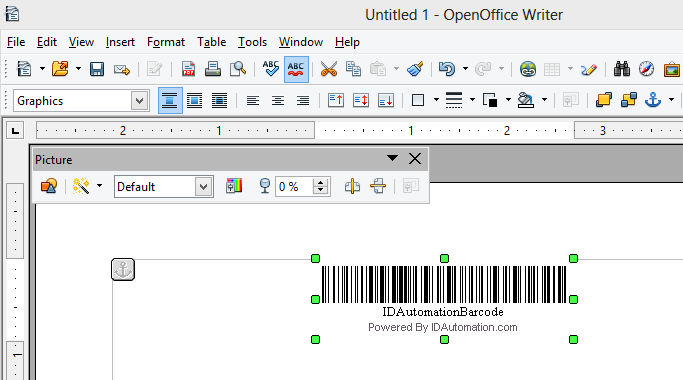Click Line Color of the border icon
Viewport: 683px width, 380px height.
(x=490, y=101)
